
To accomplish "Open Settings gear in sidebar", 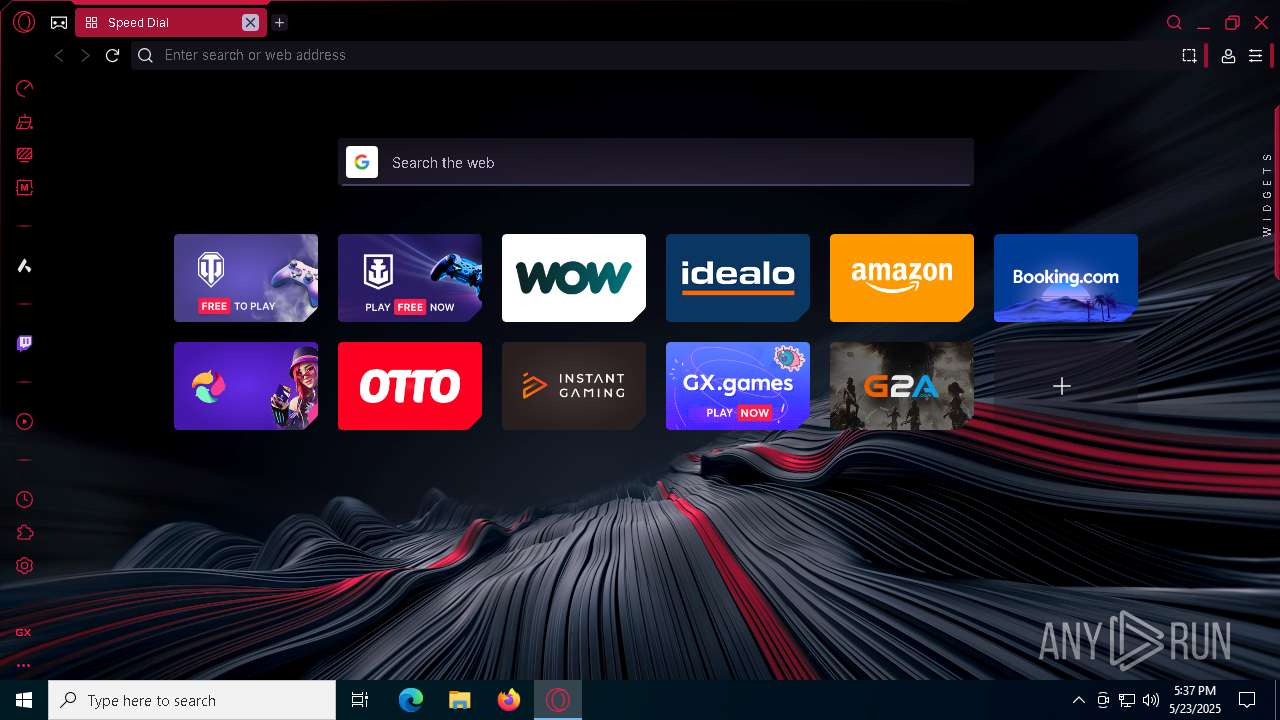I will (x=25, y=566).
